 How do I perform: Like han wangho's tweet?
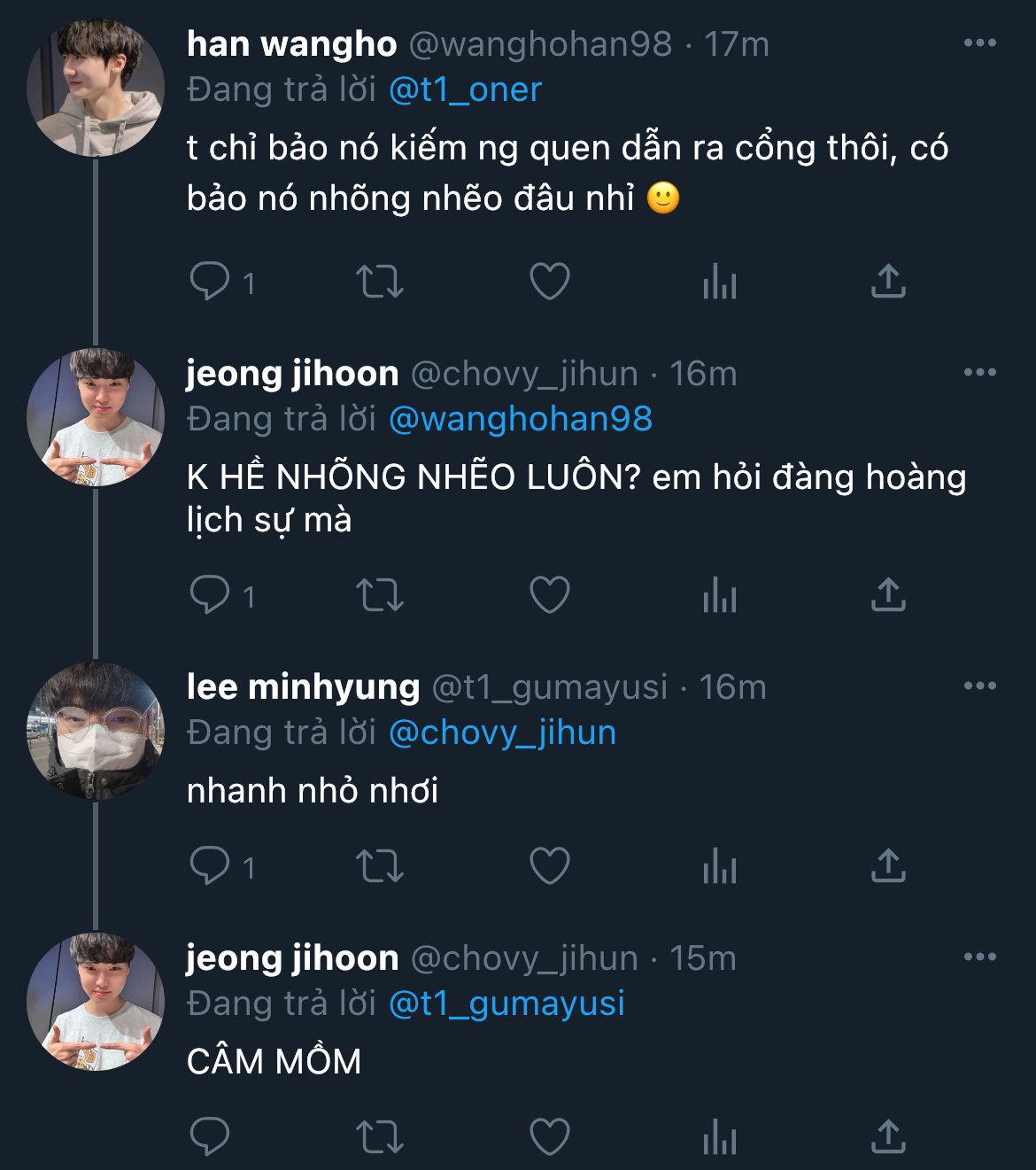tap(549, 282)
